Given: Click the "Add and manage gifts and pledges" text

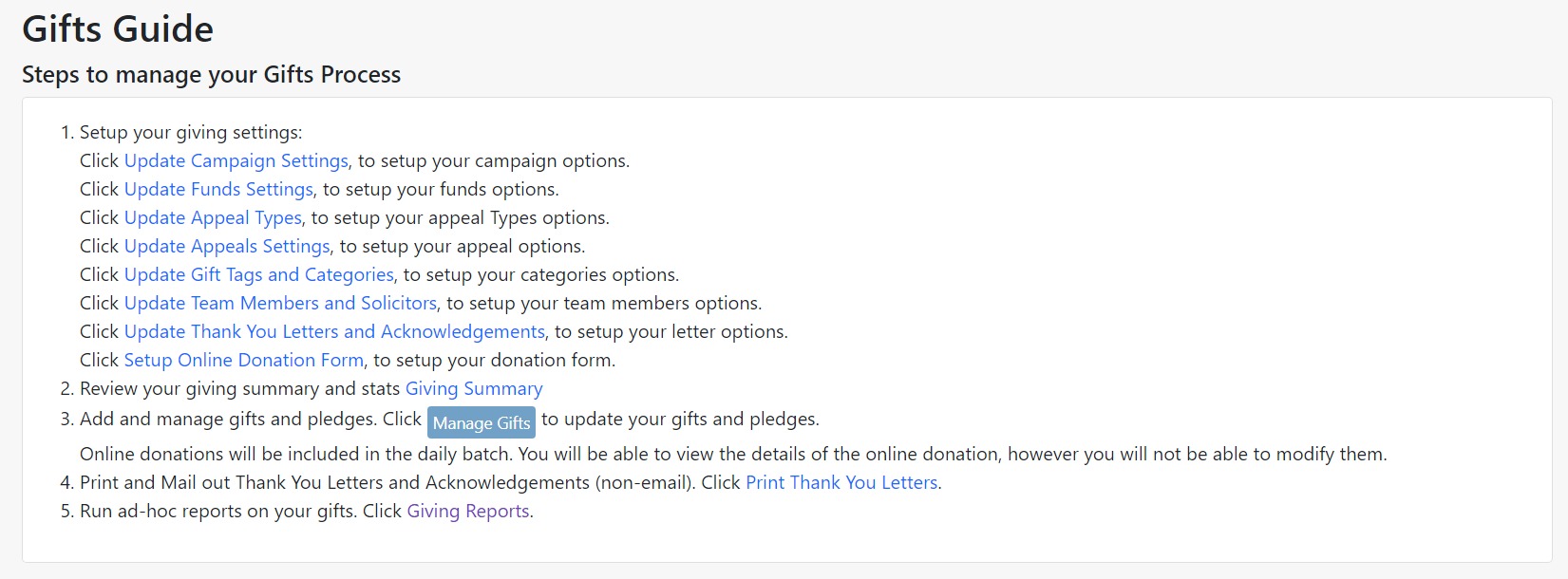Looking at the screenshot, I should point(228,420).
